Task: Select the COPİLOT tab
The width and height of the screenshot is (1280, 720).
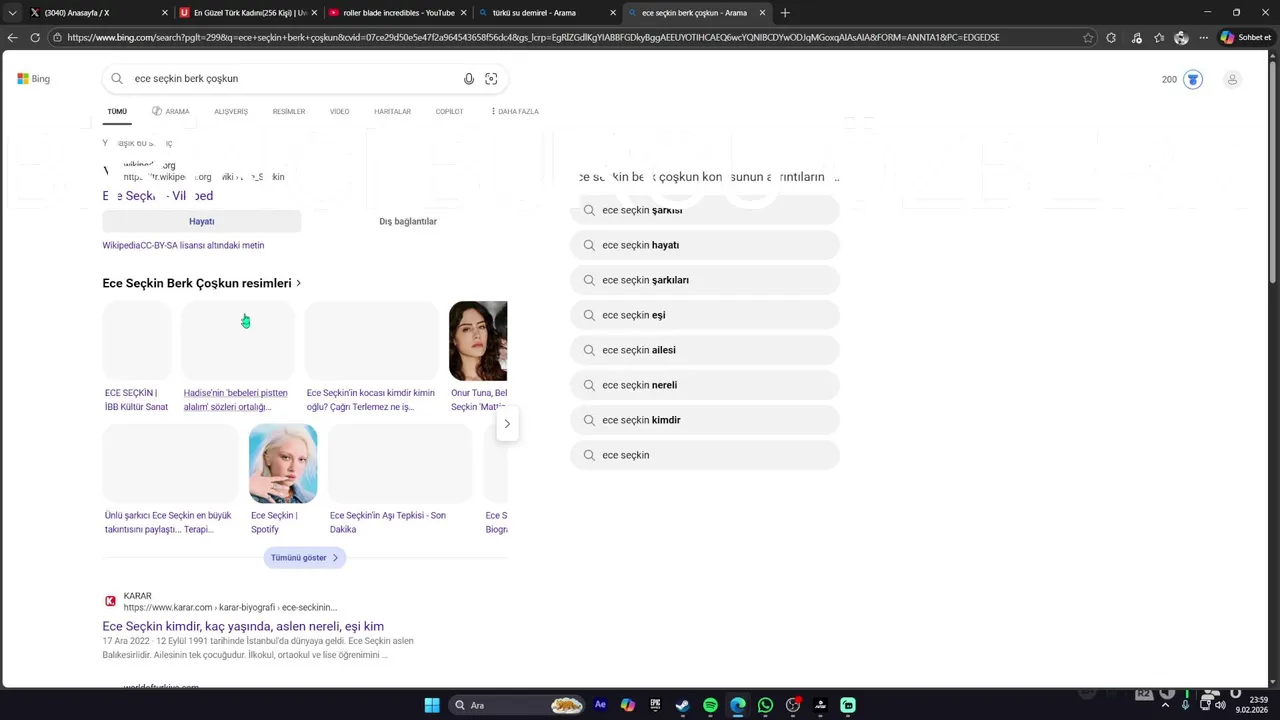Action: click(449, 112)
